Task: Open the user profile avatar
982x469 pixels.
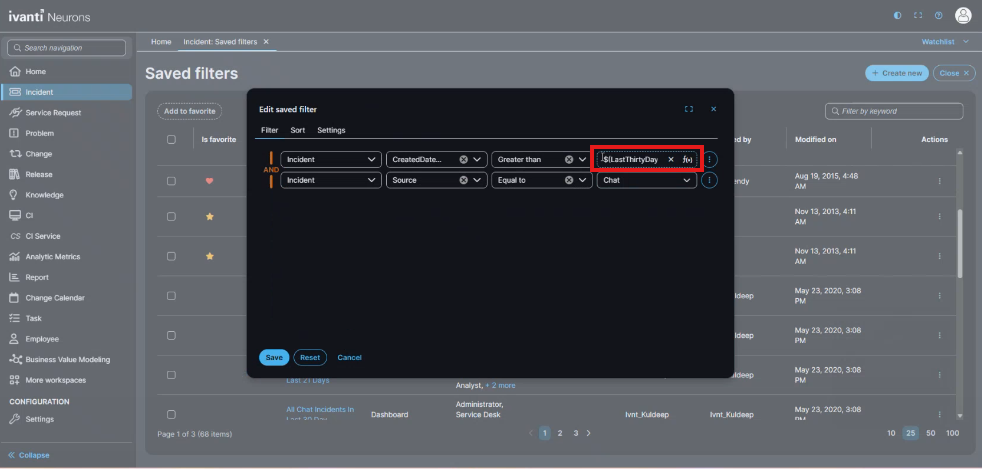Action: (963, 15)
